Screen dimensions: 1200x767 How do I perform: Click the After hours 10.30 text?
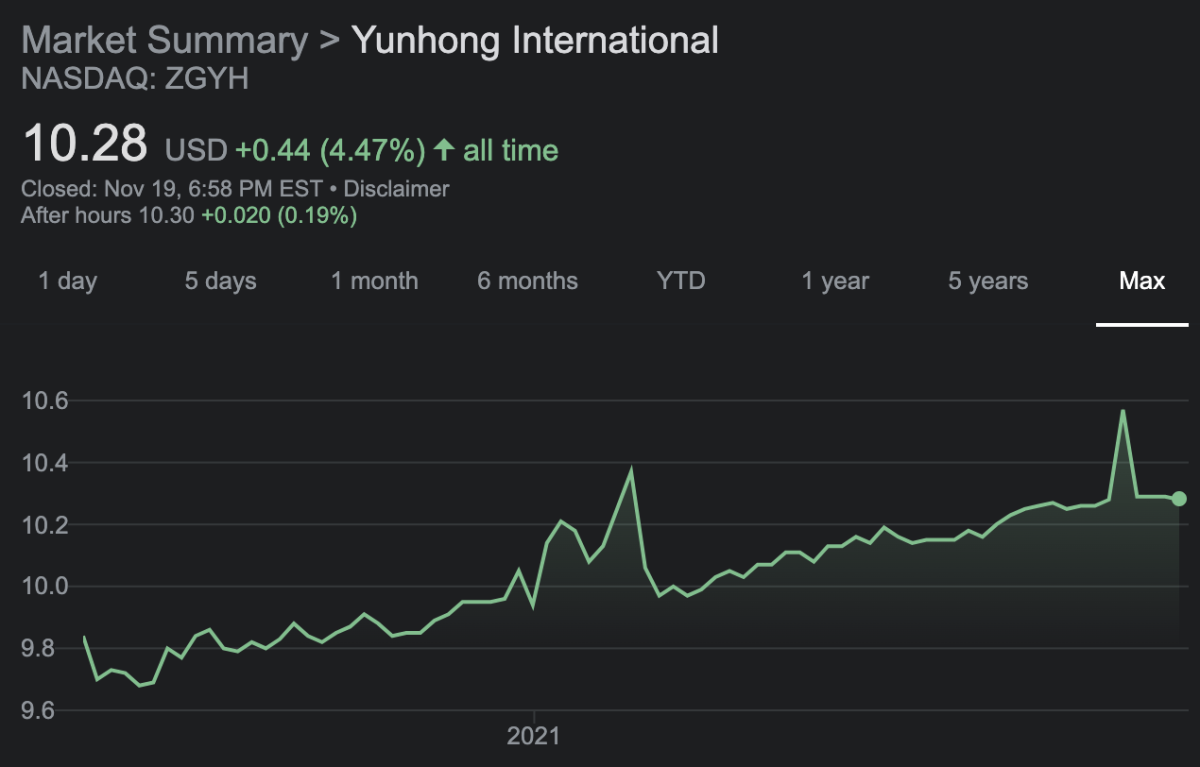coord(108,215)
